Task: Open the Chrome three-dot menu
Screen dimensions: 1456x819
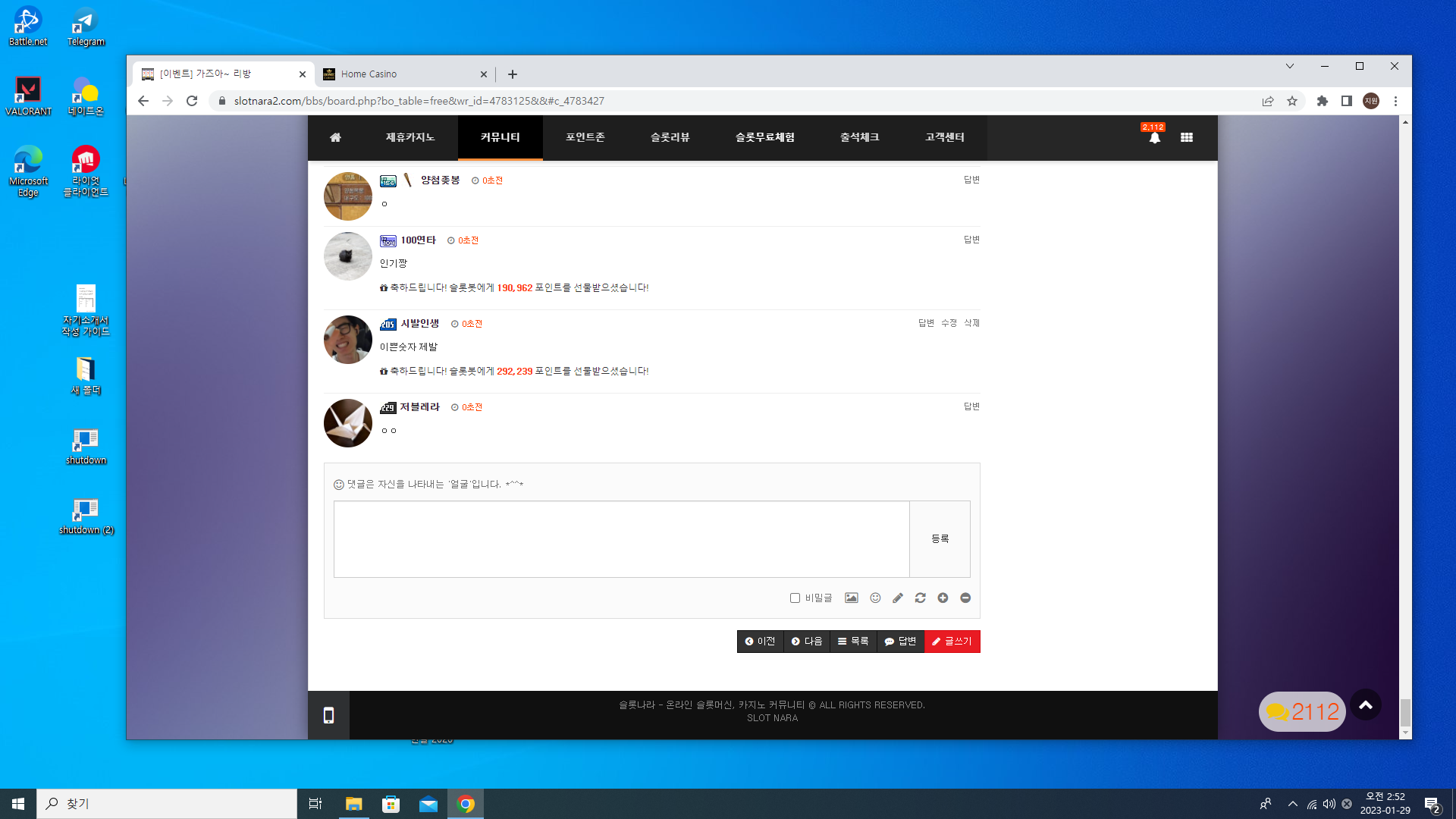Action: click(x=1395, y=101)
